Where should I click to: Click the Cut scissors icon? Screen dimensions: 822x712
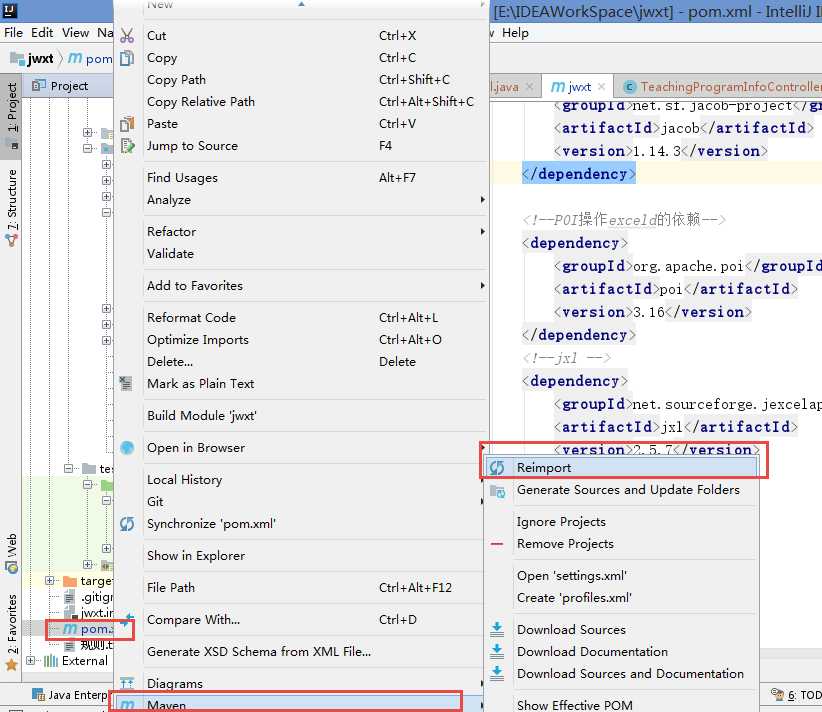pos(127,36)
